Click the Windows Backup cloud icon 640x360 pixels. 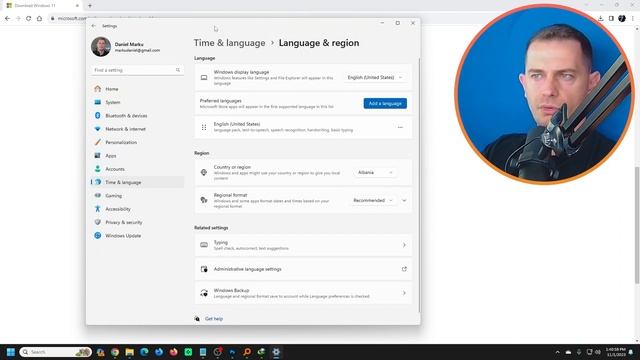[x=204, y=293]
